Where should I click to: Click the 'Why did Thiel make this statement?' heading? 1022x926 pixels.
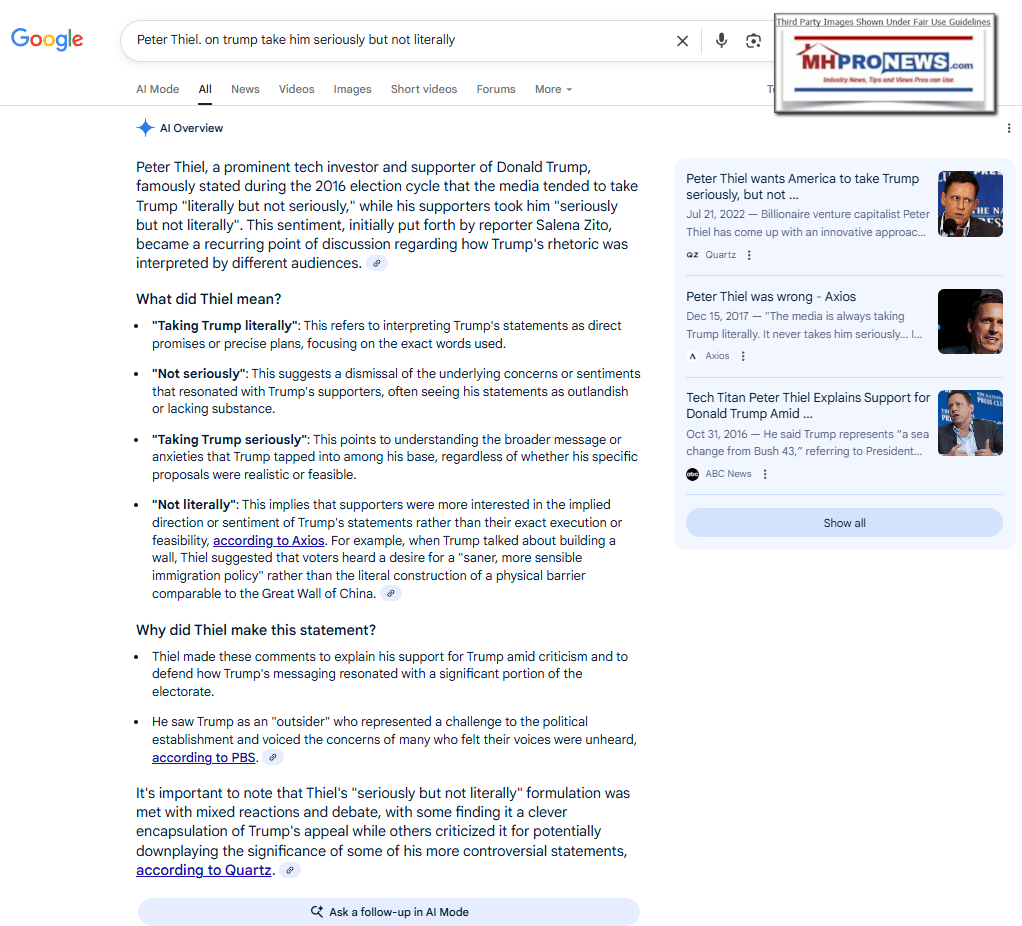[x=256, y=630]
